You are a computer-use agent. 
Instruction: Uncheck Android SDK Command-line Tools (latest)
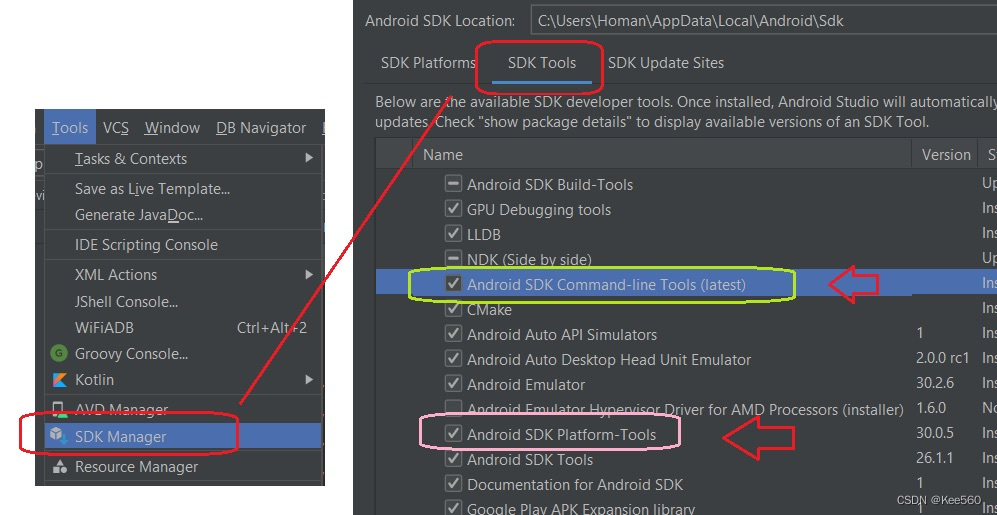click(453, 284)
